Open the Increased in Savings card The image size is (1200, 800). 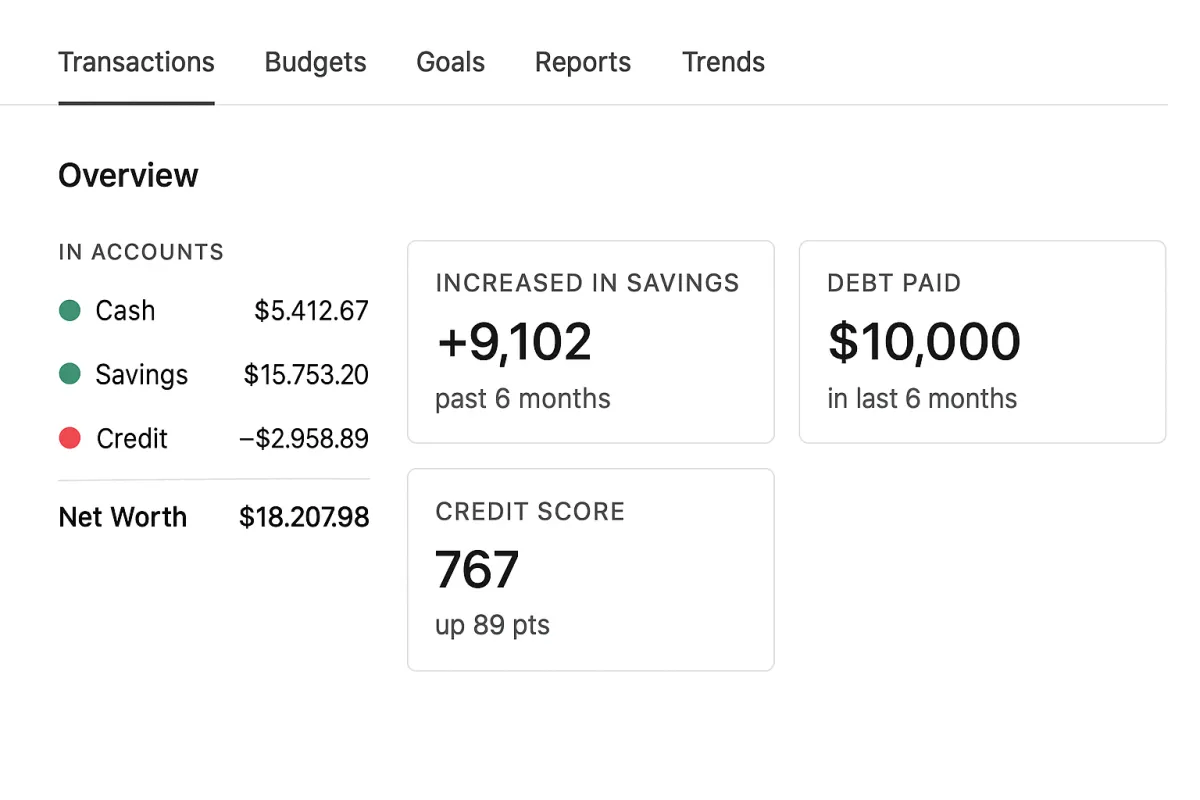(591, 342)
